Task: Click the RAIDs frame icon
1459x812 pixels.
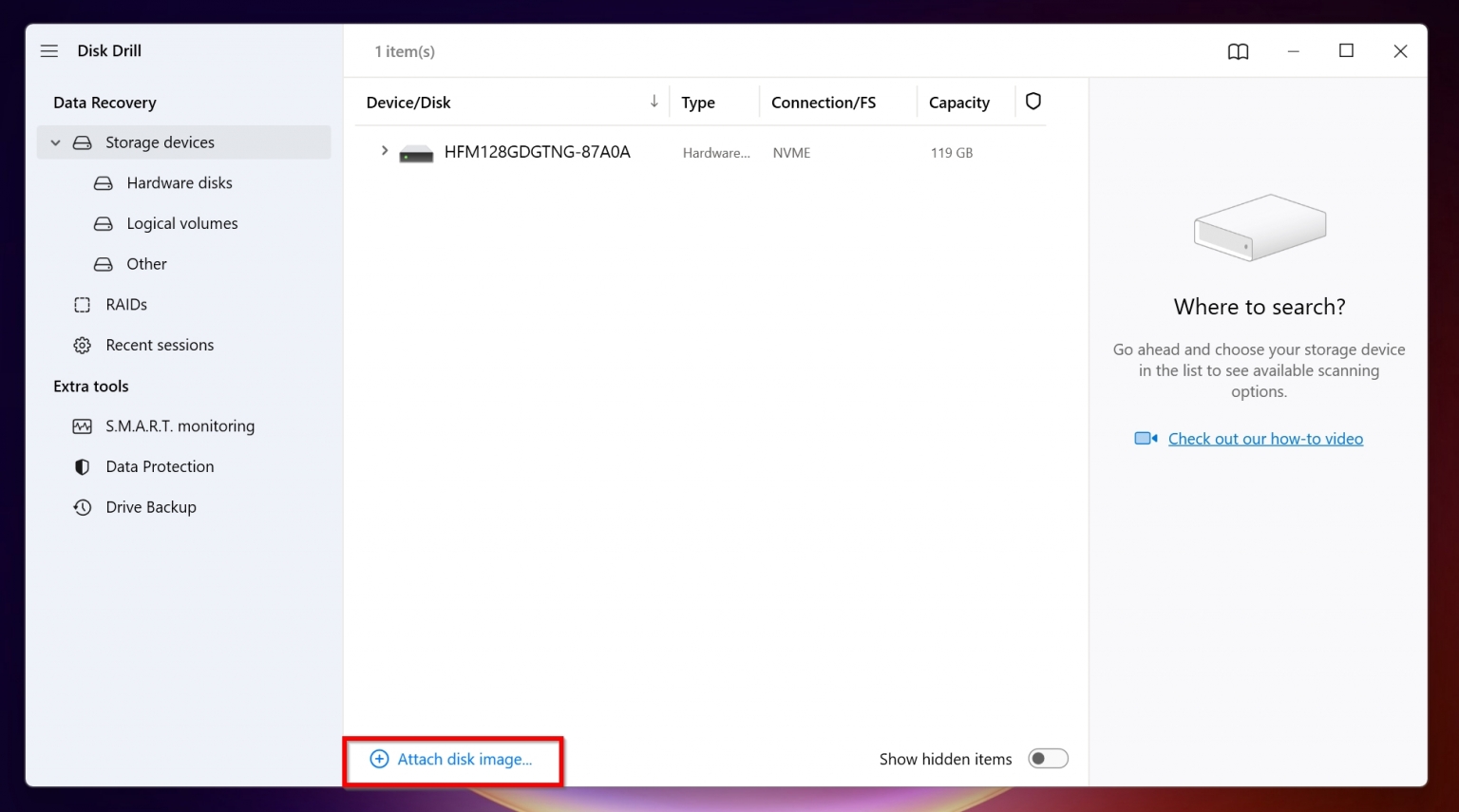Action: (x=82, y=305)
